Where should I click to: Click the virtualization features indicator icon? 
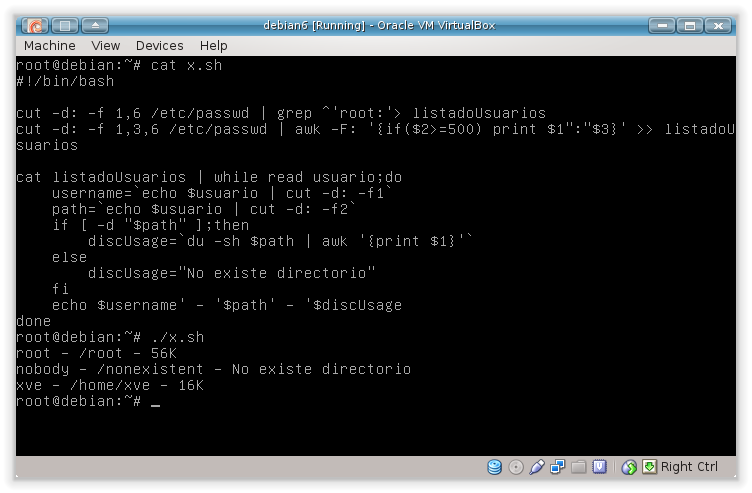pos(600,467)
